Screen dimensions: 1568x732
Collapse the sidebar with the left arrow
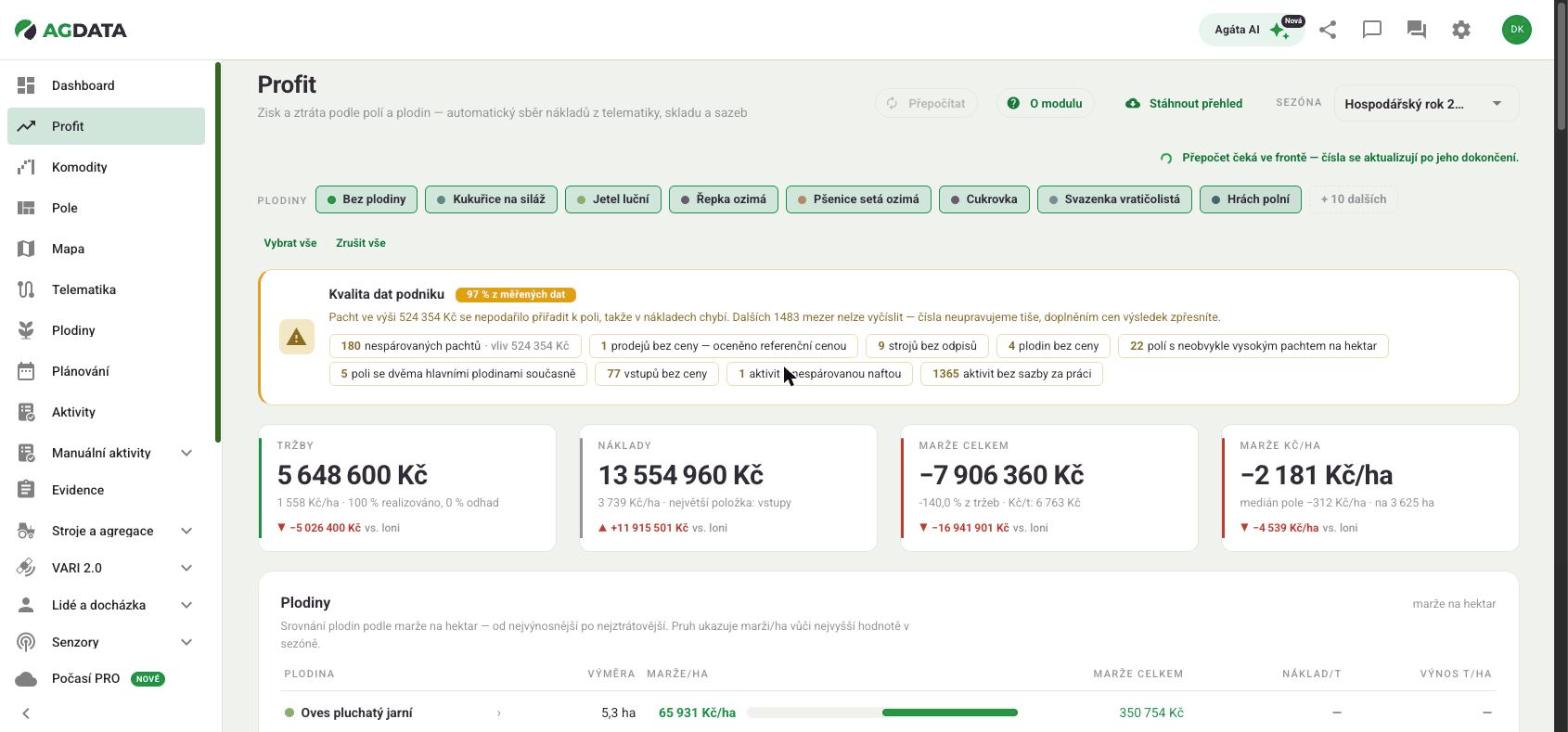(26, 713)
